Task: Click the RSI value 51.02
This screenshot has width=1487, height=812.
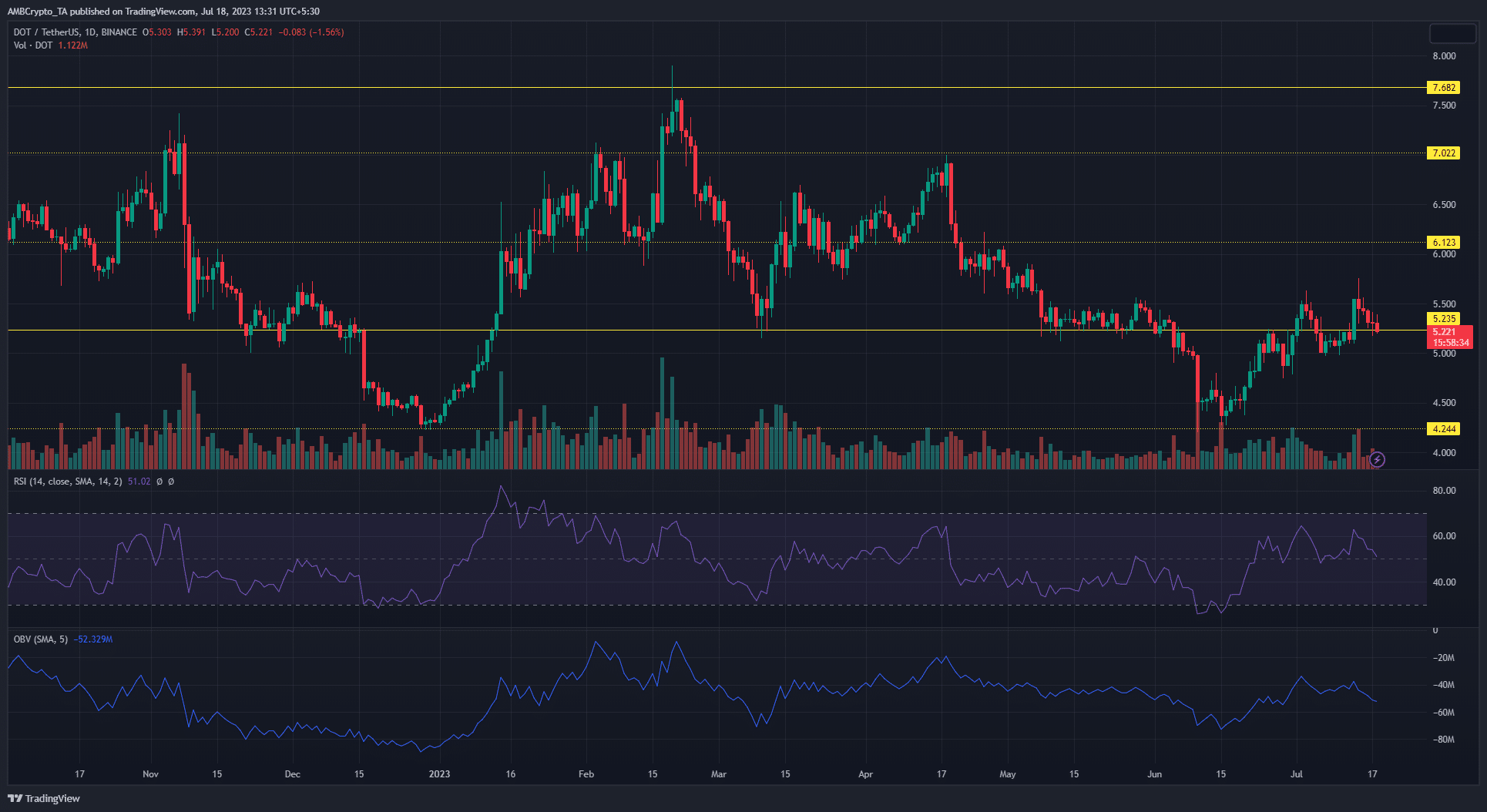Action: [139, 481]
